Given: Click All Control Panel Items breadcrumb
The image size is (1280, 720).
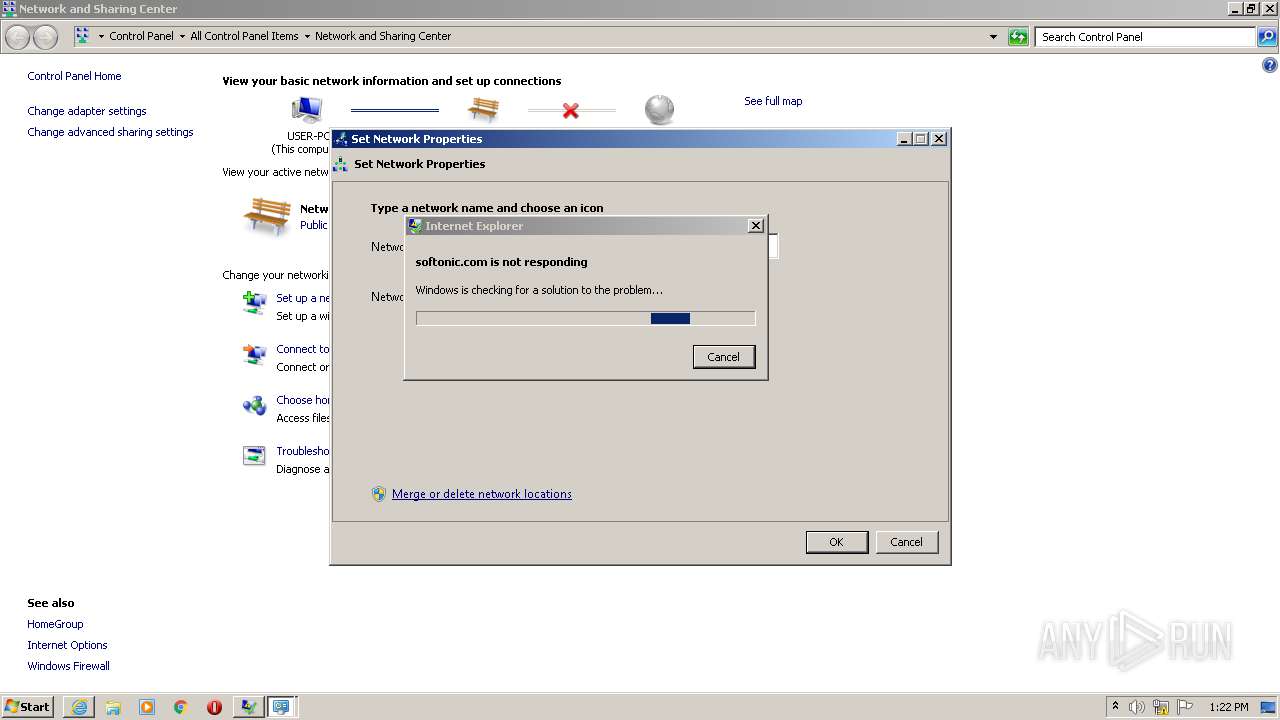Looking at the screenshot, I should [244, 36].
